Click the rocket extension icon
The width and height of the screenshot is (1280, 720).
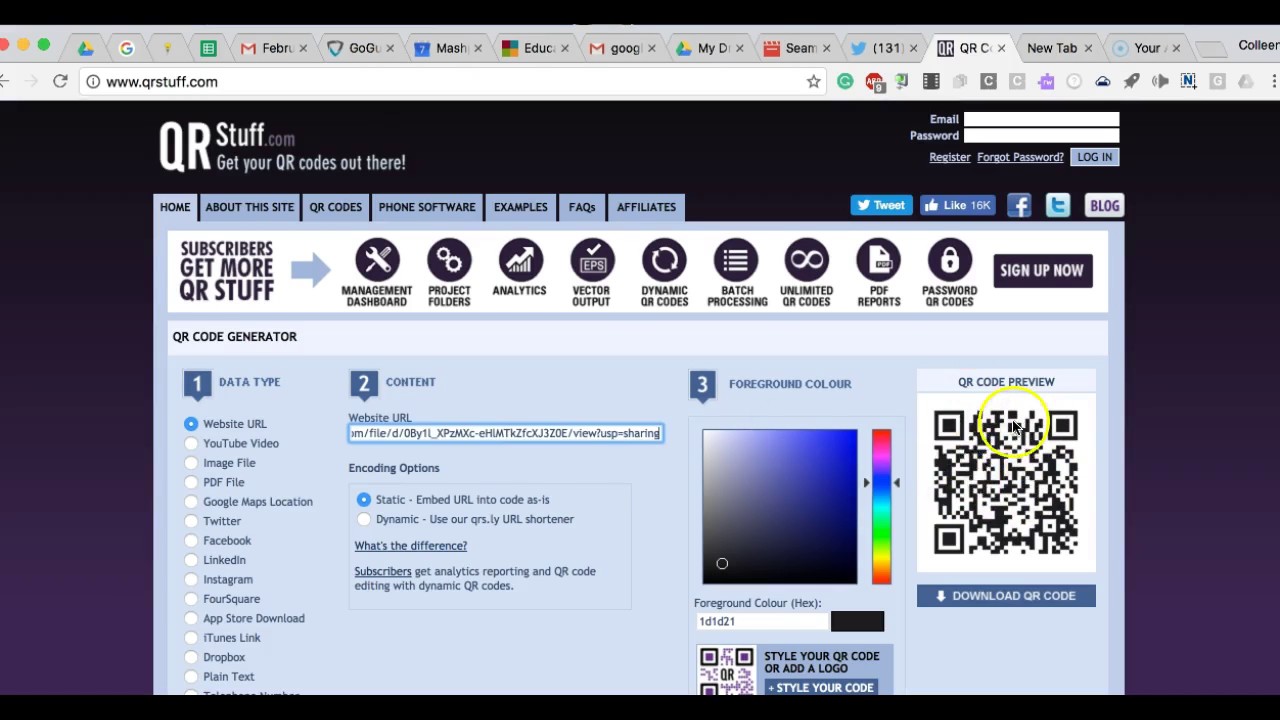tap(1131, 82)
